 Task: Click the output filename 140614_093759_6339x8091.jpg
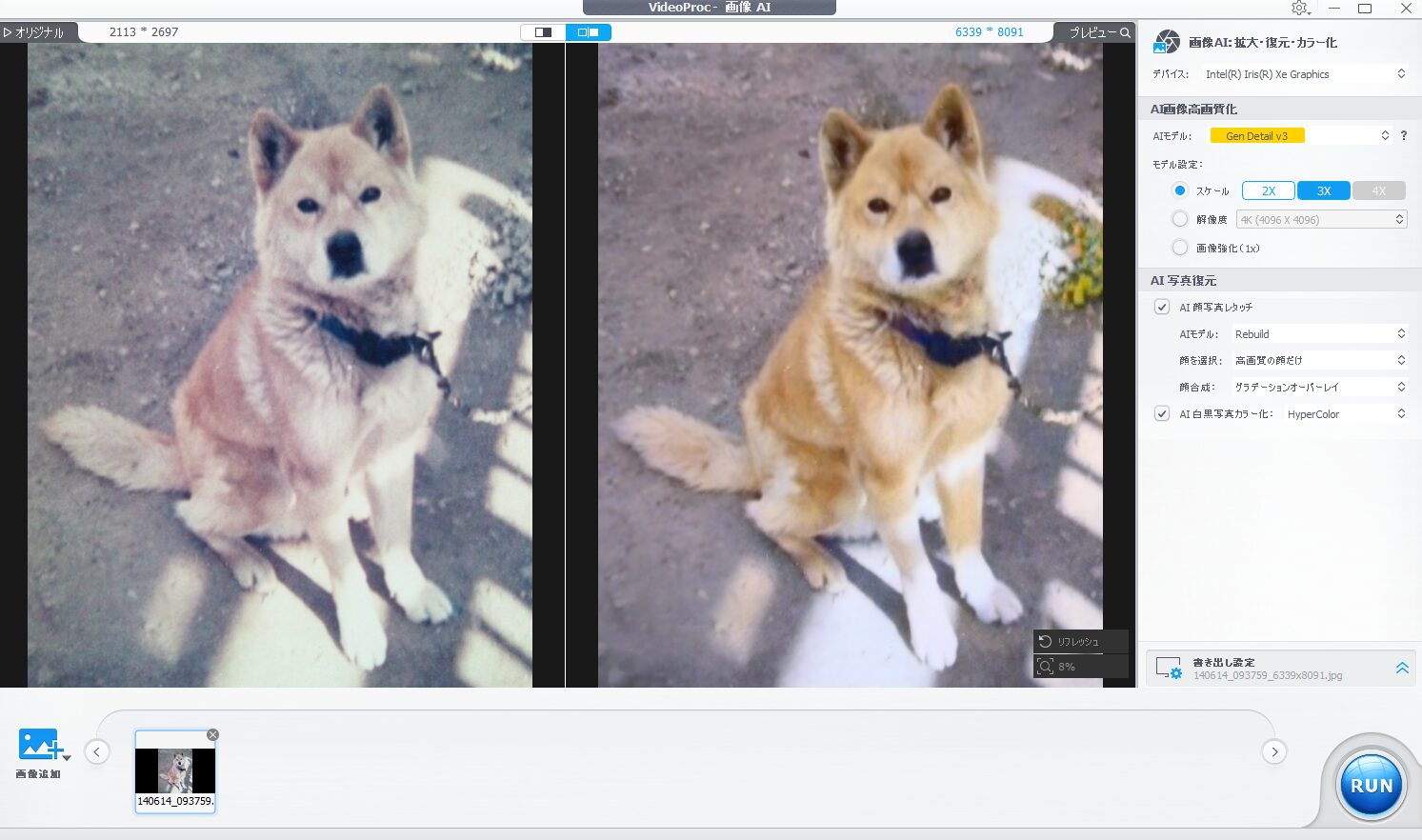pyautogui.click(x=1268, y=675)
